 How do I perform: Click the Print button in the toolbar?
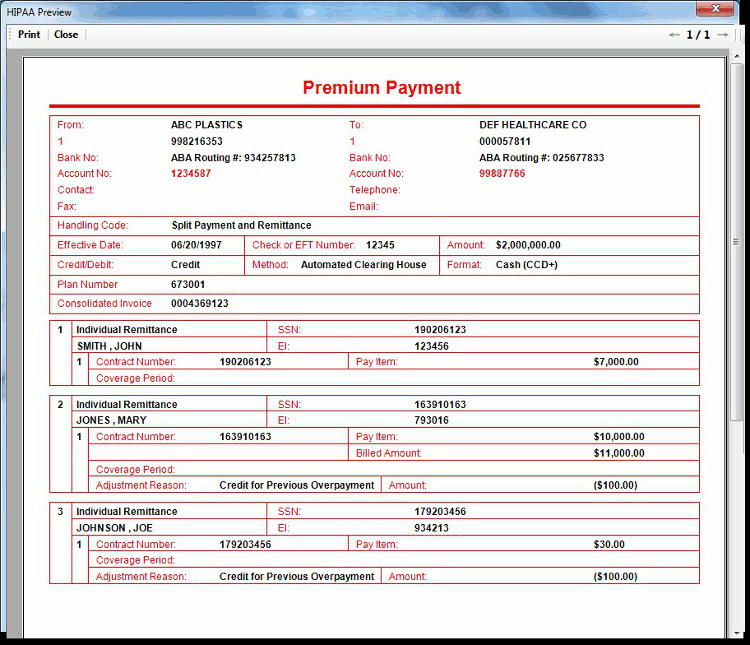[x=29, y=34]
